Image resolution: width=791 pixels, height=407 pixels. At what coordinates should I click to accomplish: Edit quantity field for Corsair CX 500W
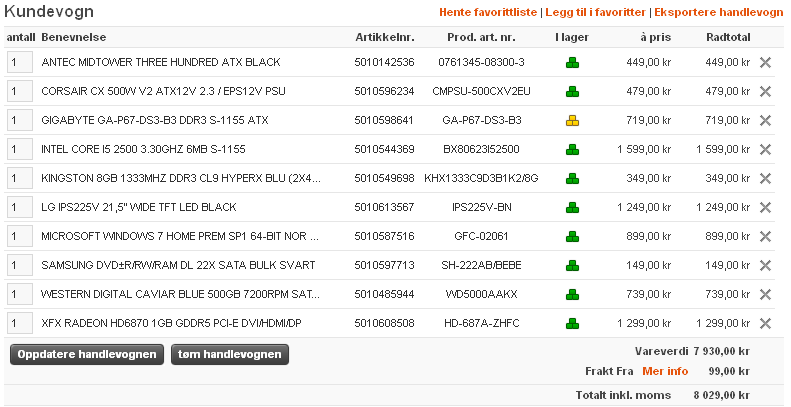pyautogui.click(x=20, y=91)
